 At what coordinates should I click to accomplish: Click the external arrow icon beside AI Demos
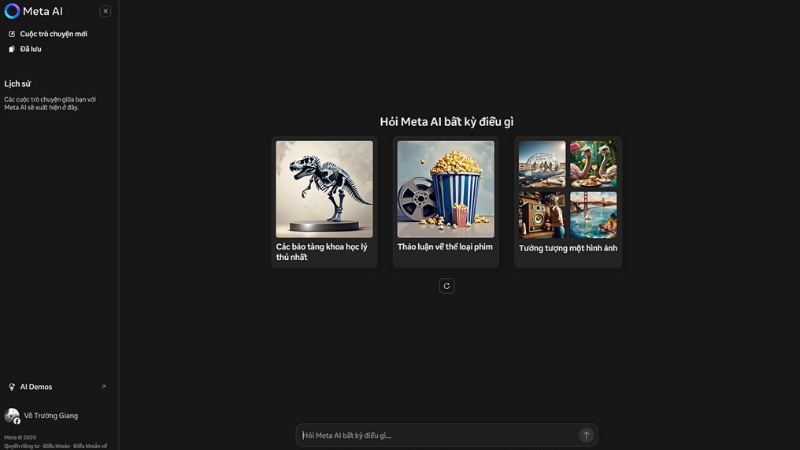[x=104, y=387]
